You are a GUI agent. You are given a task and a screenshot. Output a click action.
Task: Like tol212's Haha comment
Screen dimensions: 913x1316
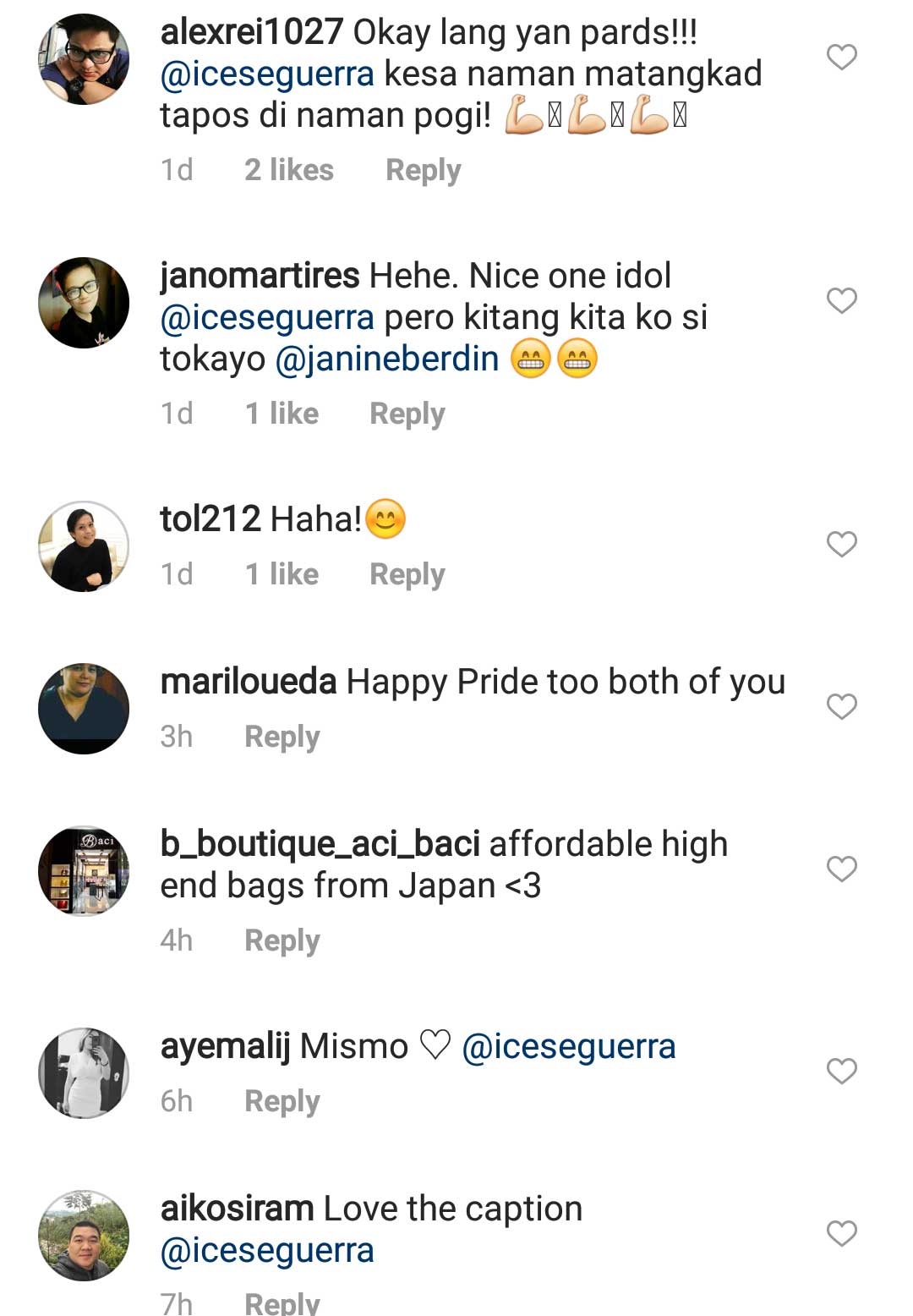pos(841,545)
